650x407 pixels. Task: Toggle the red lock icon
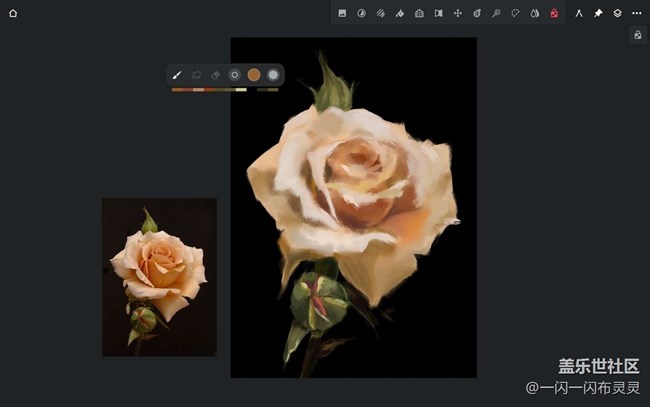click(x=554, y=13)
